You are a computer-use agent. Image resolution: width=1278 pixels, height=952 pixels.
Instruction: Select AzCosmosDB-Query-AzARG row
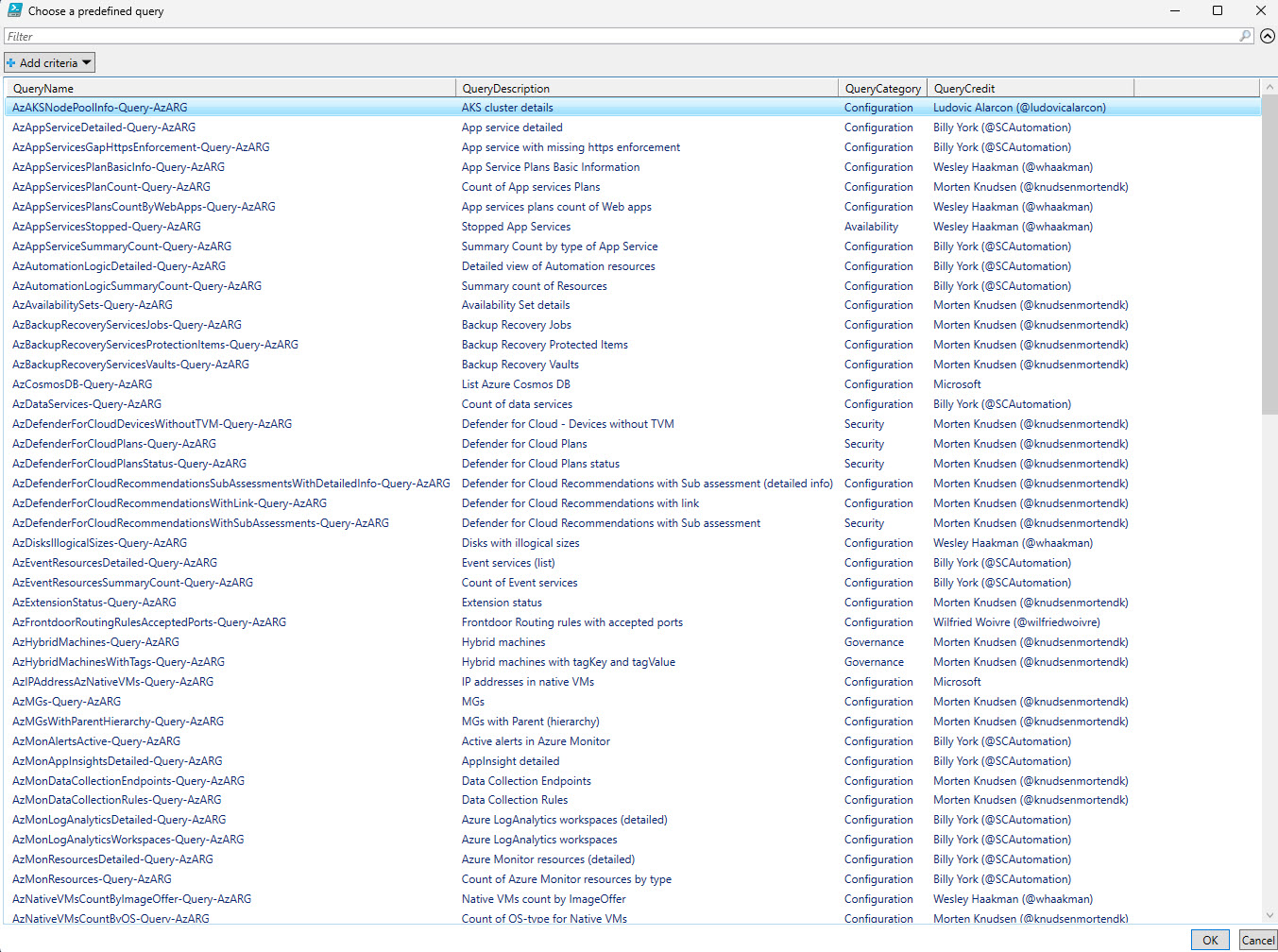click(x=633, y=384)
